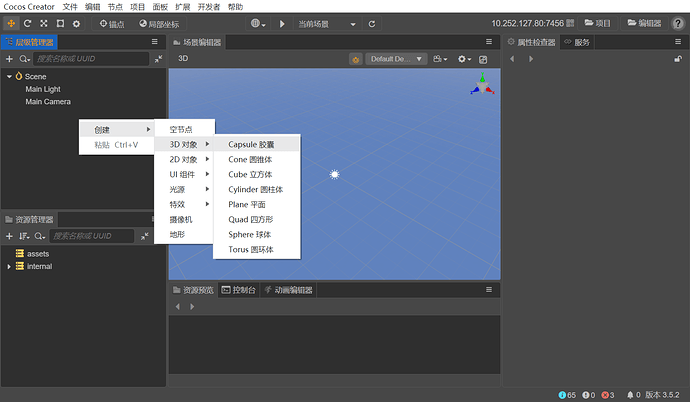Switch to the 属性检查器 tab

532,42
